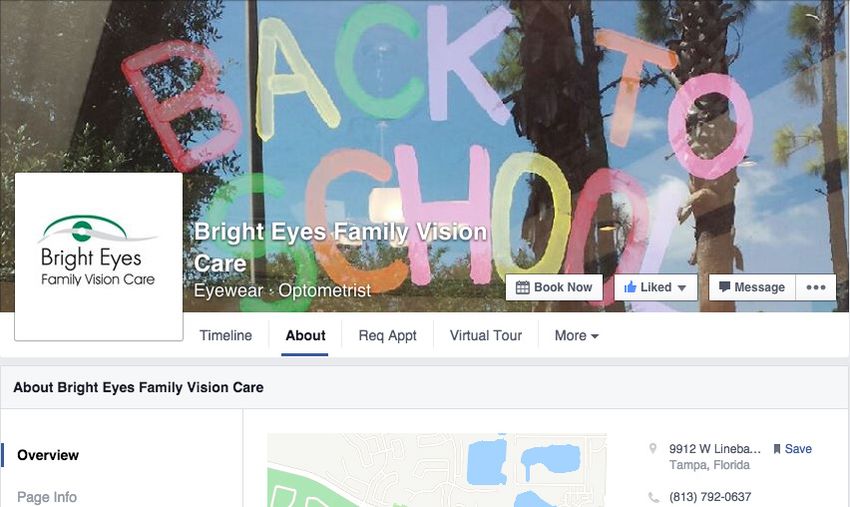The height and width of the screenshot is (507, 850).
Task: Open the Req Appt tab
Action: [x=388, y=336]
